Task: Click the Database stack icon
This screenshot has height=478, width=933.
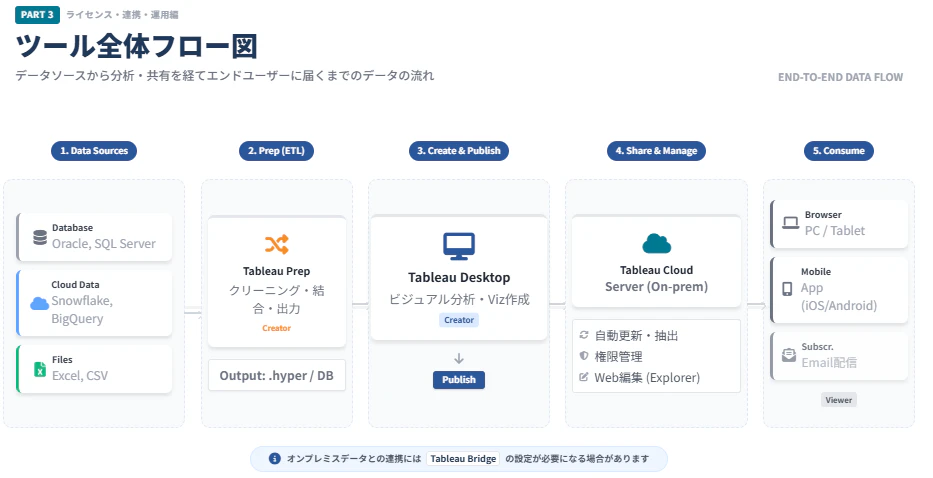Action: [40, 238]
